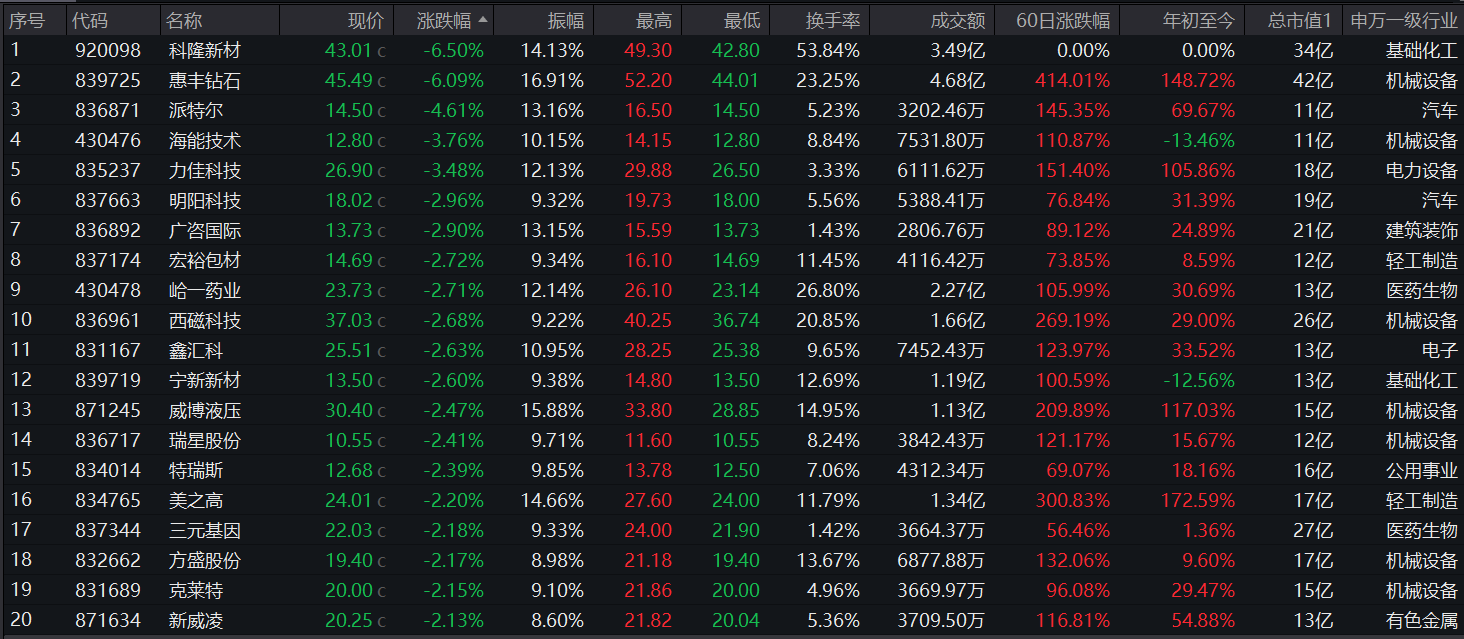Click stock code 836871
The image size is (1464, 639).
pyautogui.click(x=108, y=110)
